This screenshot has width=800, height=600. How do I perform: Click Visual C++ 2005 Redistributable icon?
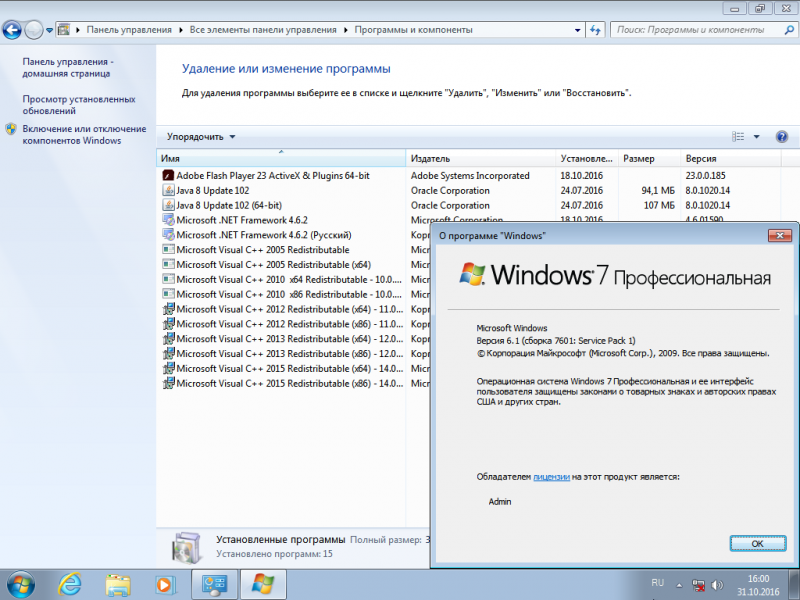coord(168,249)
